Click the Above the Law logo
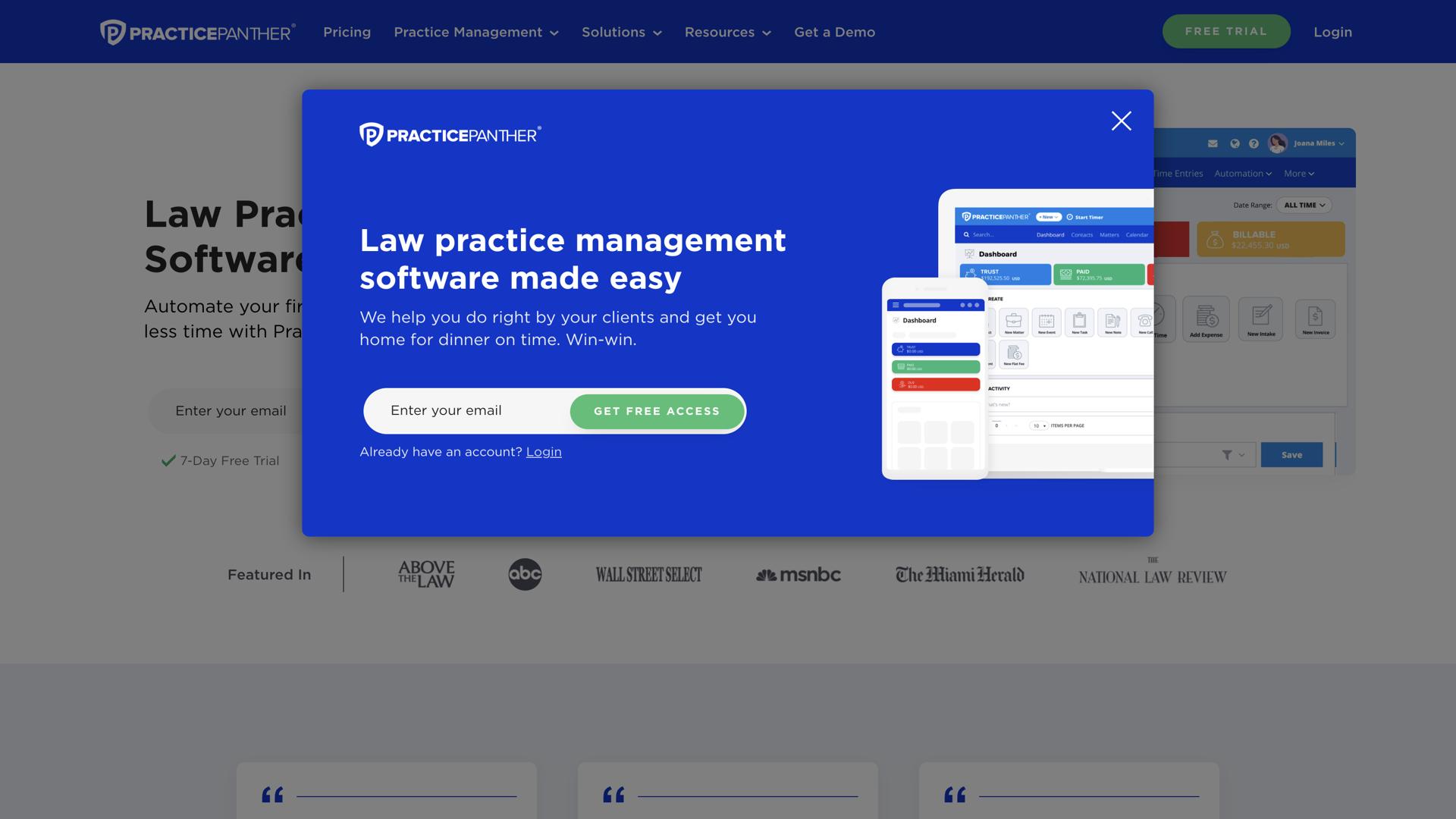 tap(426, 575)
